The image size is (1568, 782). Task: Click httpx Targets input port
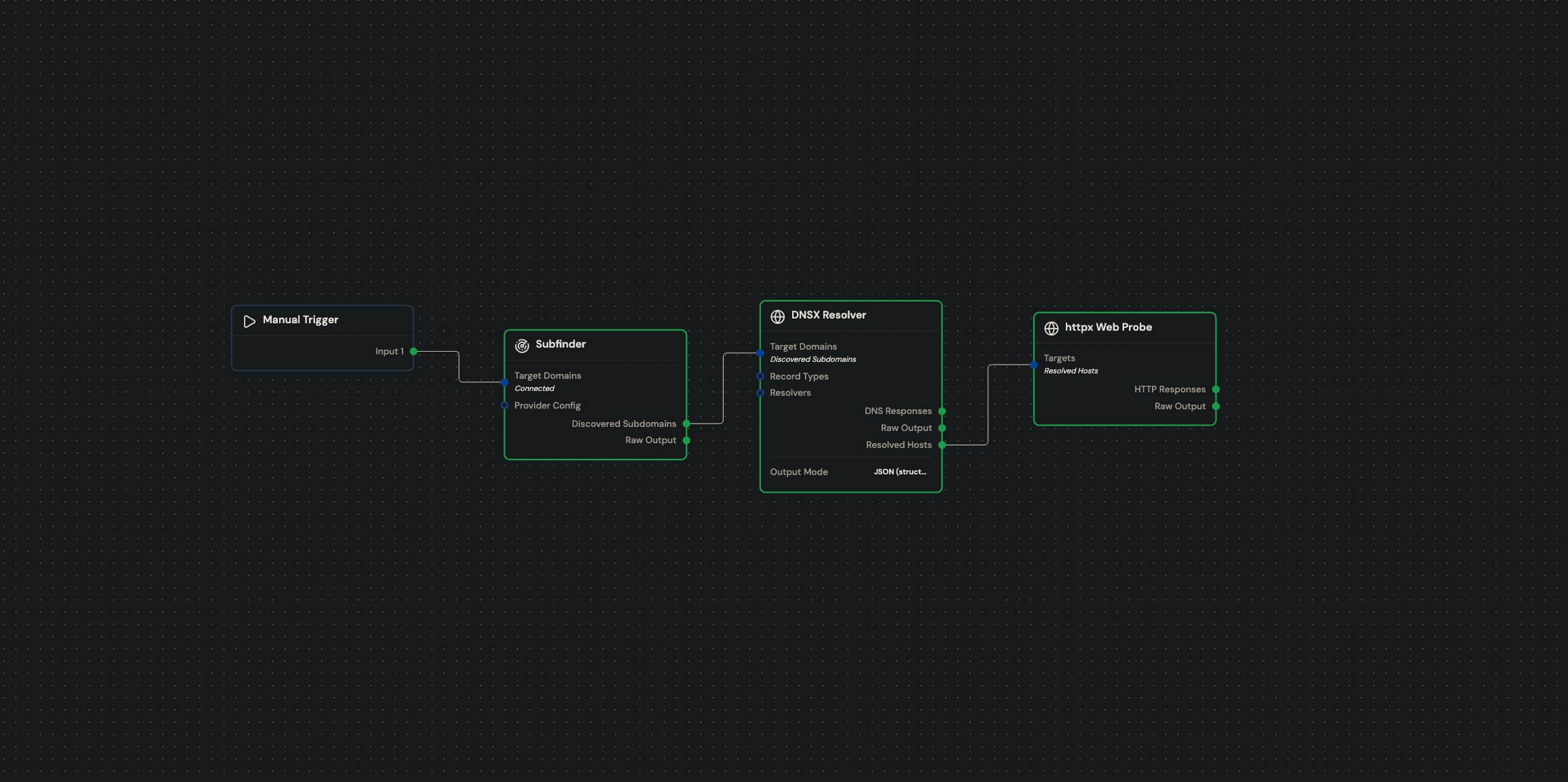(x=1034, y=365)
